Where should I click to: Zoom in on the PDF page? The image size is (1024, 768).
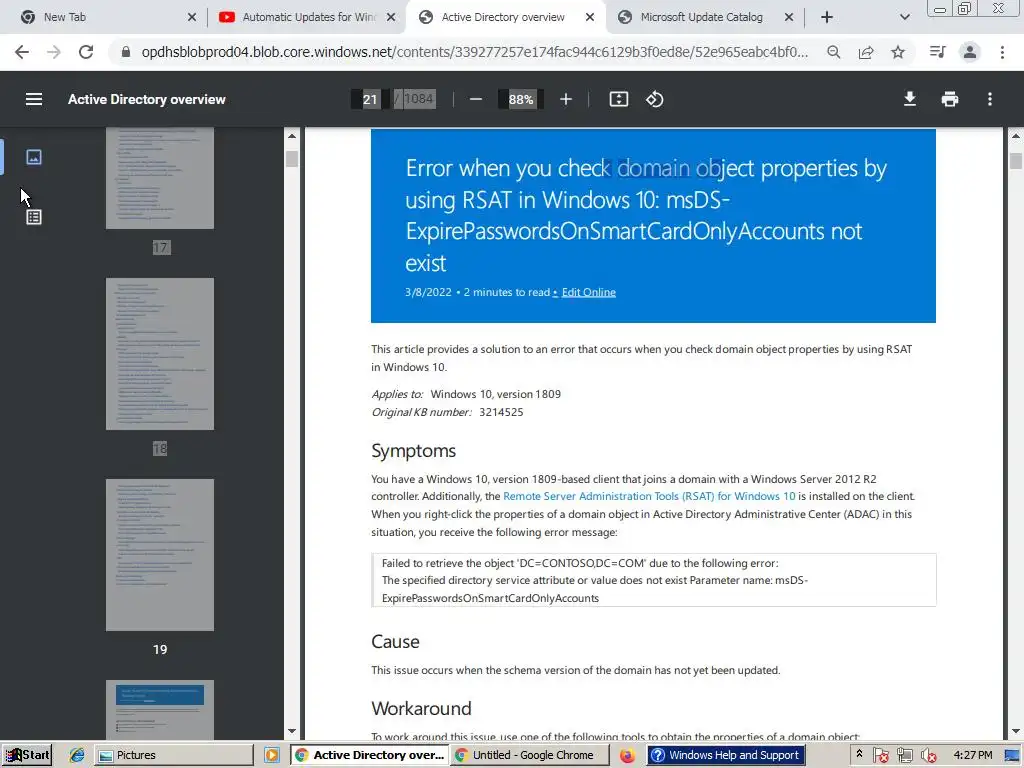[566, 99]
